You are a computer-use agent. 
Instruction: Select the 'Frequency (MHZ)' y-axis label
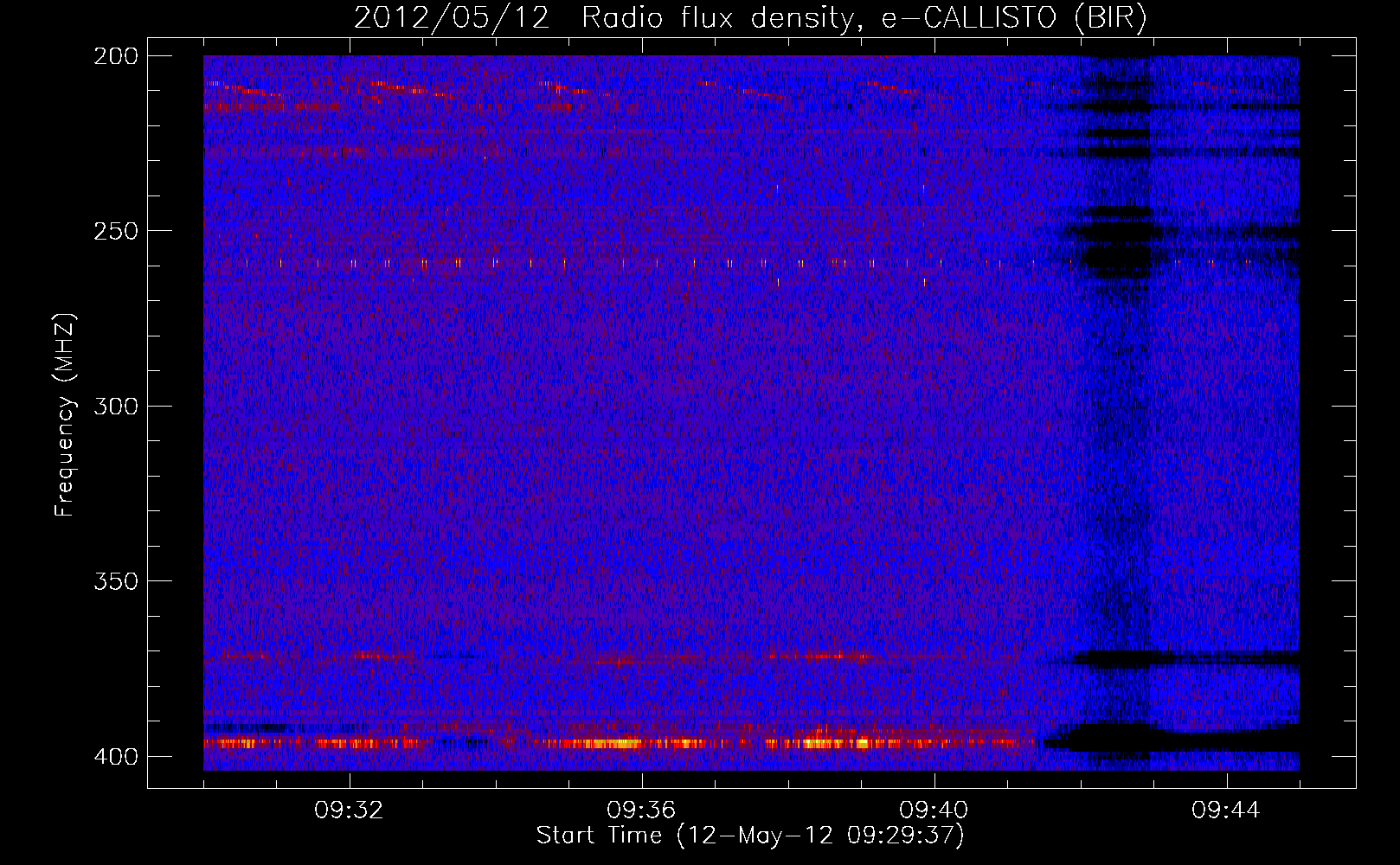click(x=65, y=414)
